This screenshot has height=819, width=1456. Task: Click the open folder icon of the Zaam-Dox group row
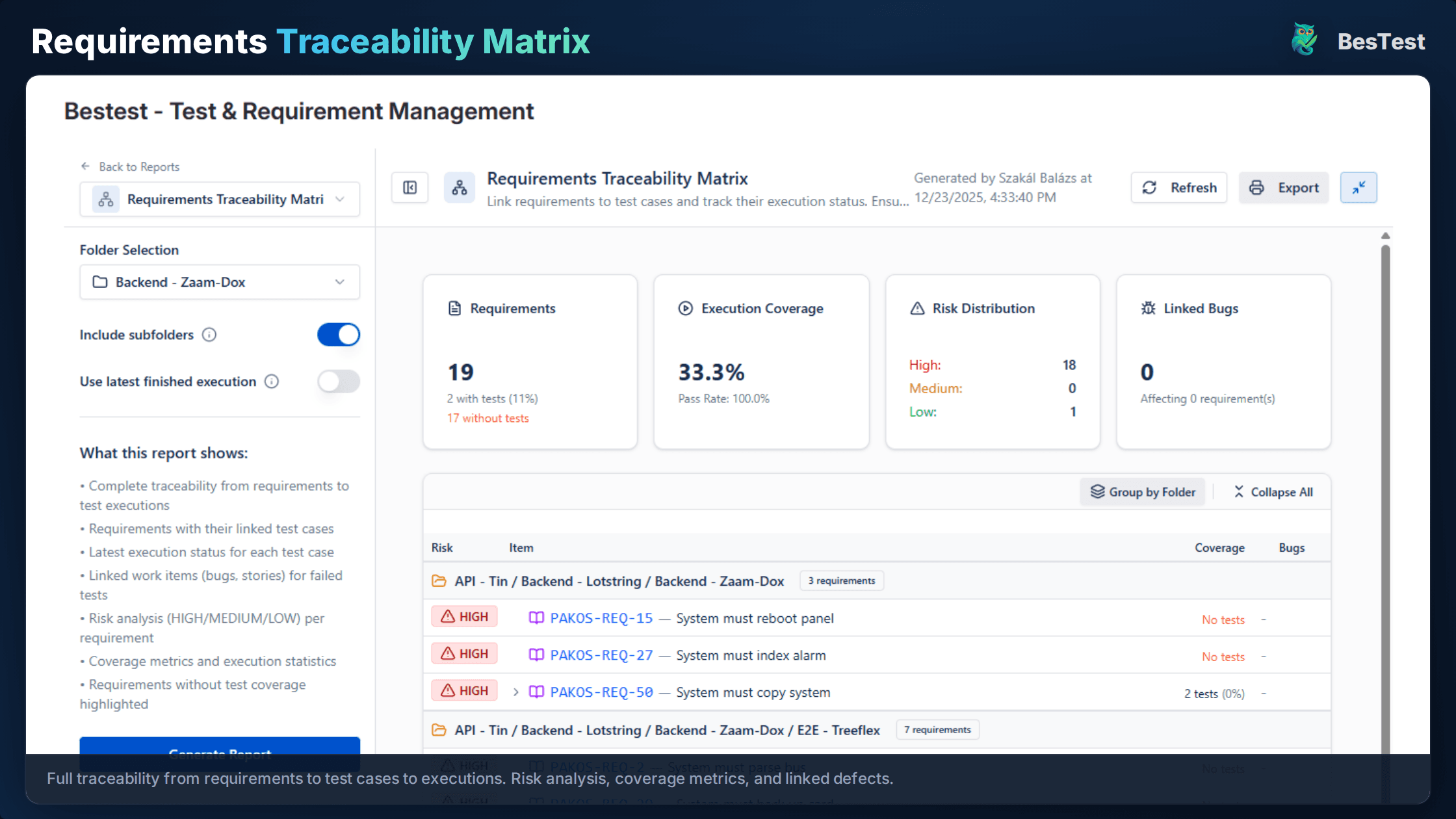click(x=439, y=580)
